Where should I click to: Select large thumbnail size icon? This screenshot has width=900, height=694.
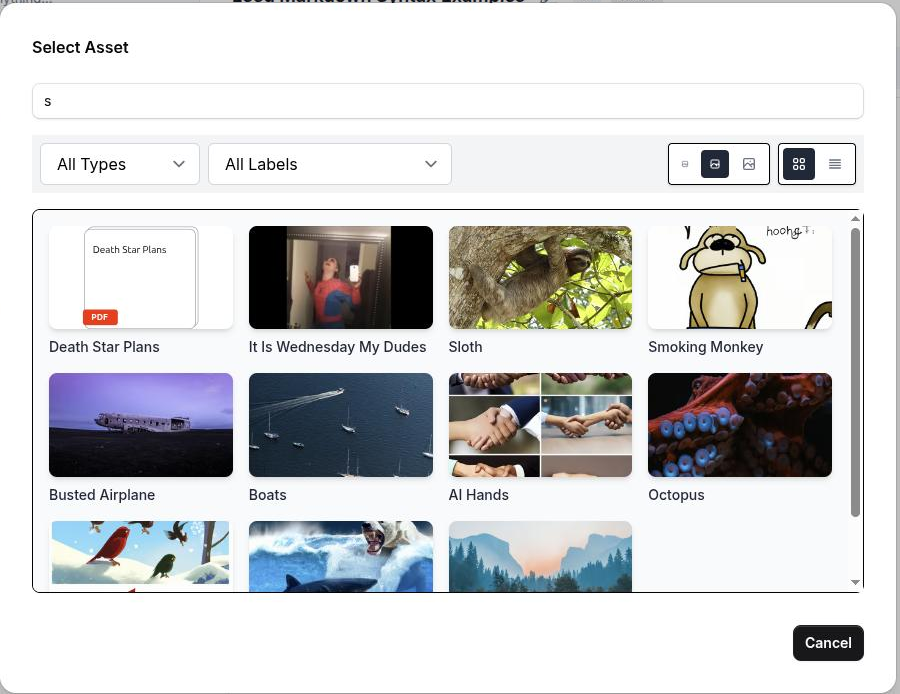click(x=748, y=164)
